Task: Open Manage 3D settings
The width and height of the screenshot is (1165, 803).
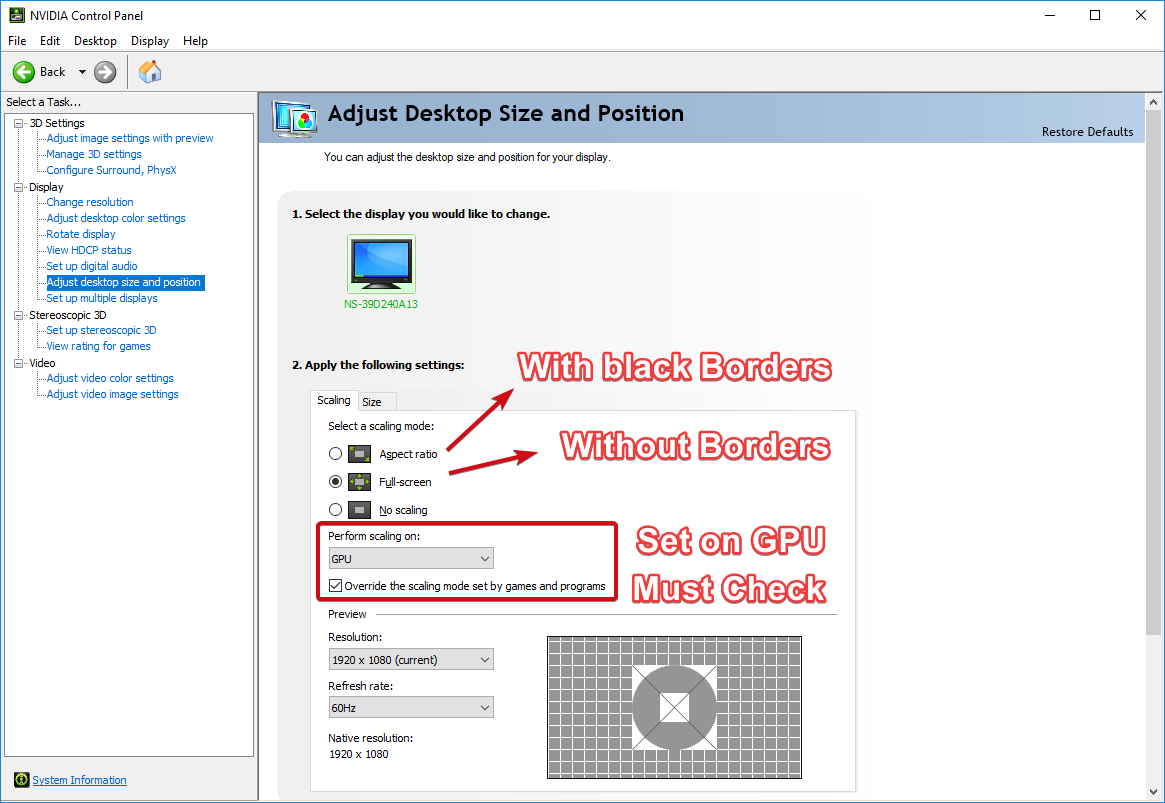Action: click(x=94, y=154)
